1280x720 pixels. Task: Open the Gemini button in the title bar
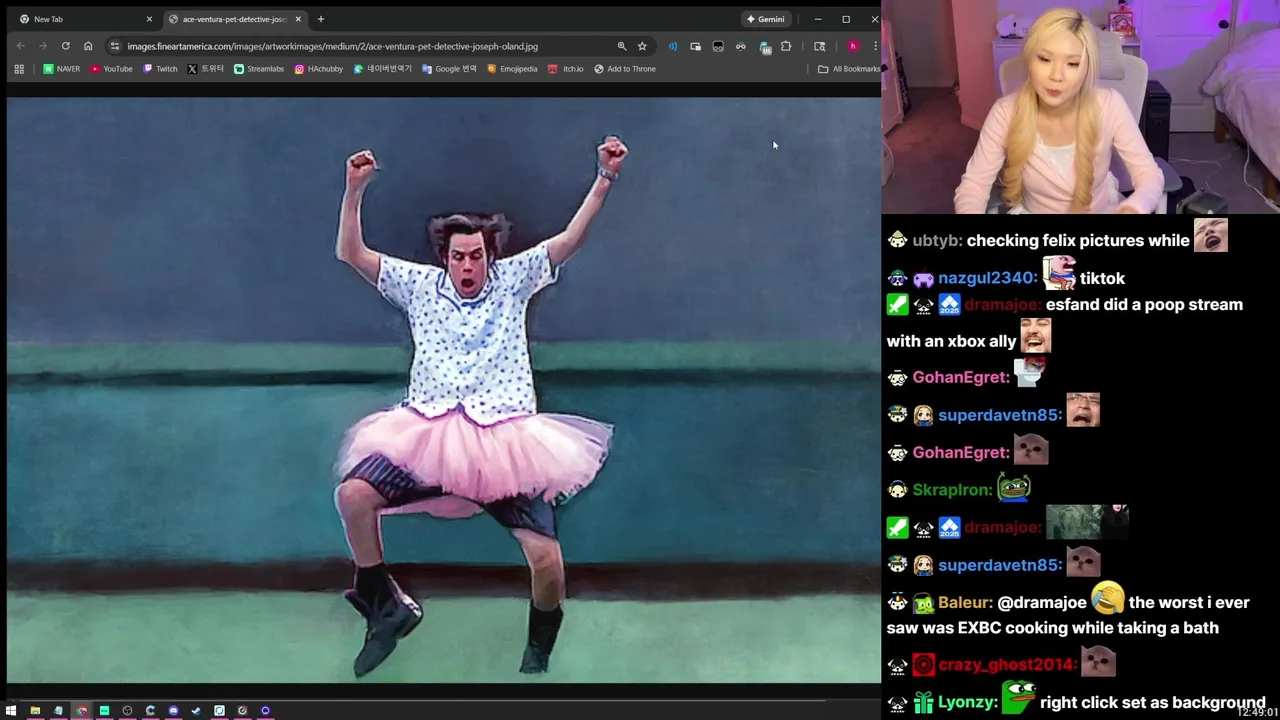coord(765,19)
